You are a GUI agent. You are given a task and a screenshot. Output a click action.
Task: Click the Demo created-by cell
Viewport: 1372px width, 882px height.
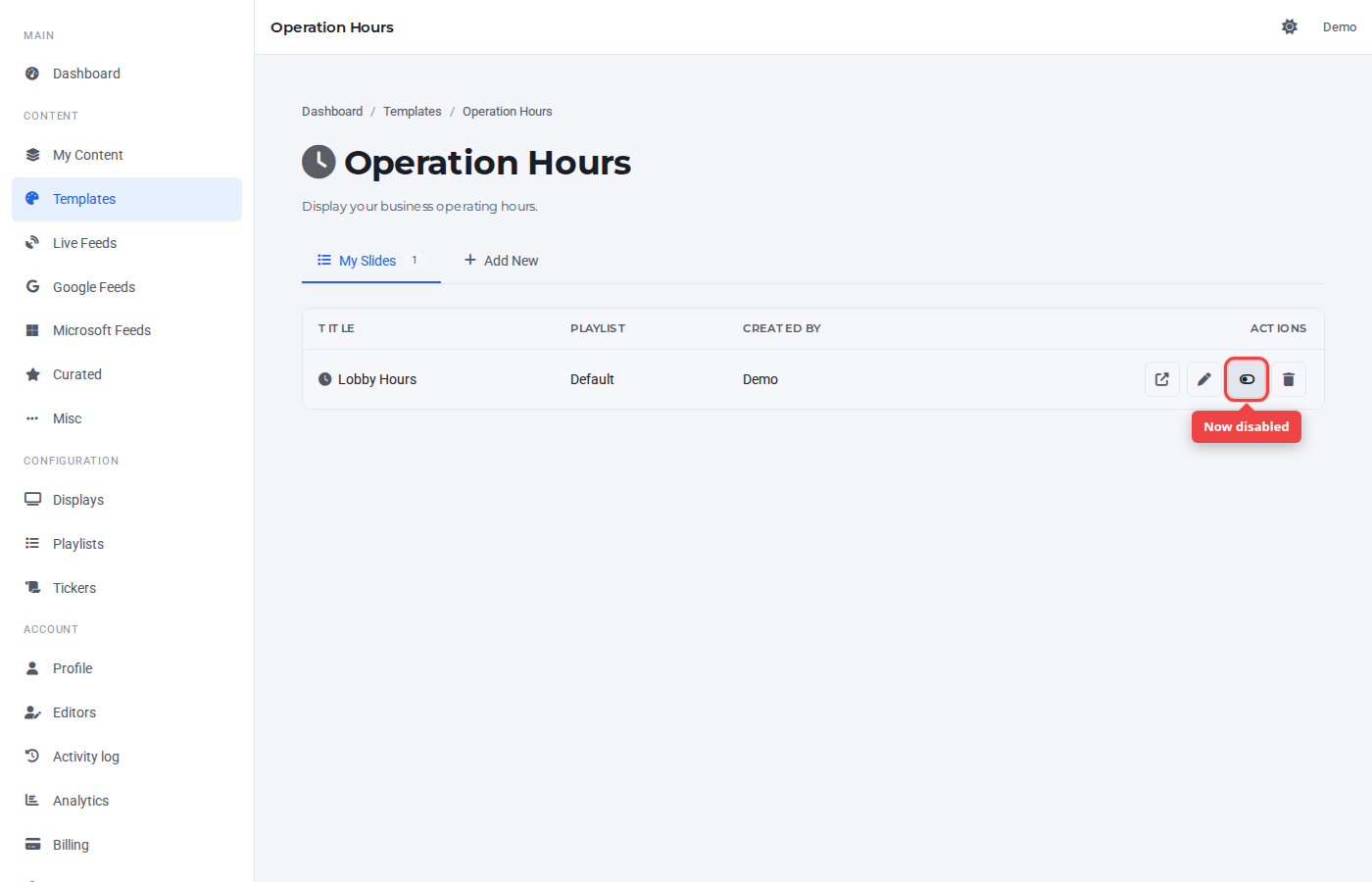click(x=760, y=379)
